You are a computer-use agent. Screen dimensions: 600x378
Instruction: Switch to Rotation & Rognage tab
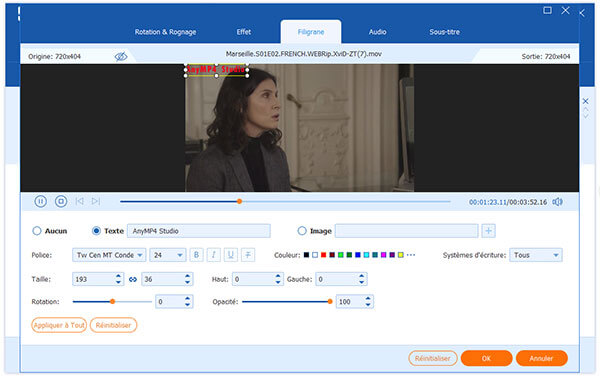165,32
